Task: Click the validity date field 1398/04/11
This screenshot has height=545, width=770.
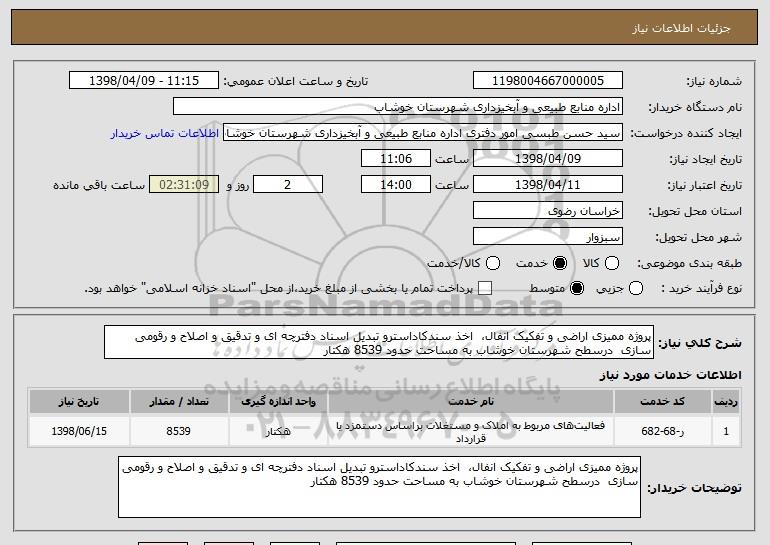Action: click(x=548, y=185)
